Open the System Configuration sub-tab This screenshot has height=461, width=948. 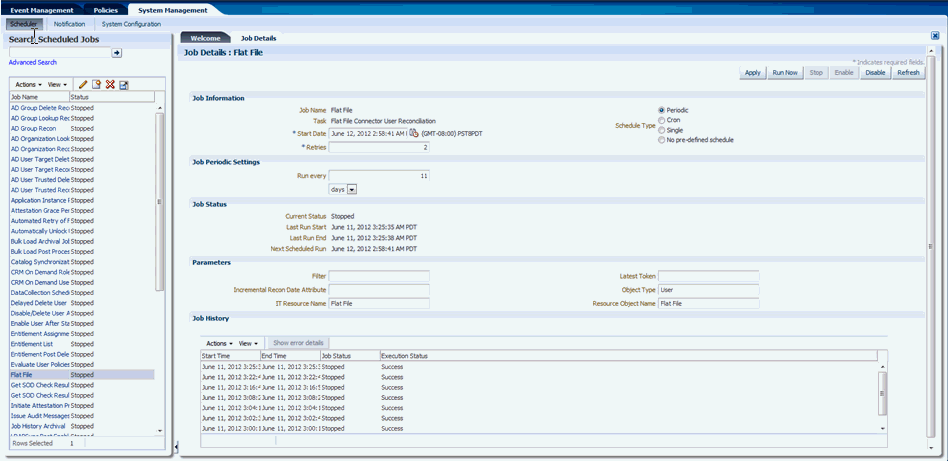click(131, 24)
